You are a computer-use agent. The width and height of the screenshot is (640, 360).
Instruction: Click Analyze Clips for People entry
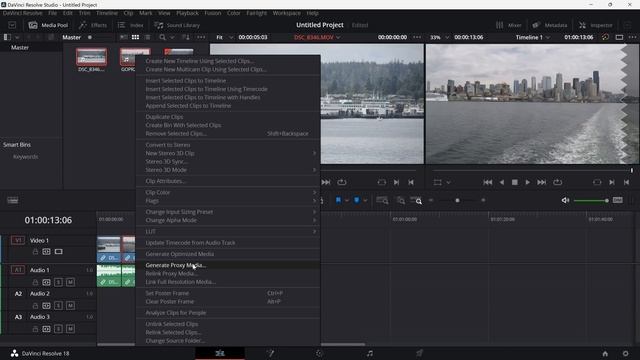tap(228, 313)
